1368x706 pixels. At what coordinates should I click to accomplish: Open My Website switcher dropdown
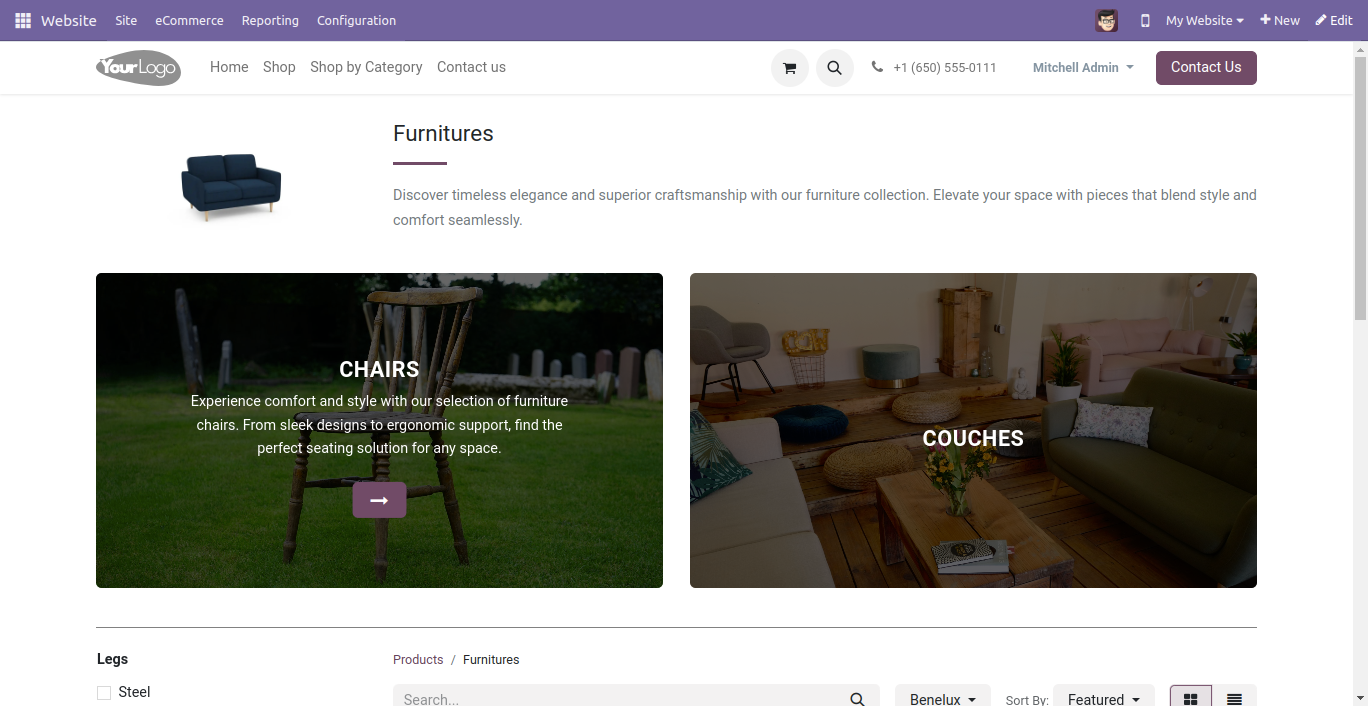pyautogui.click(x=1204, y=20)
